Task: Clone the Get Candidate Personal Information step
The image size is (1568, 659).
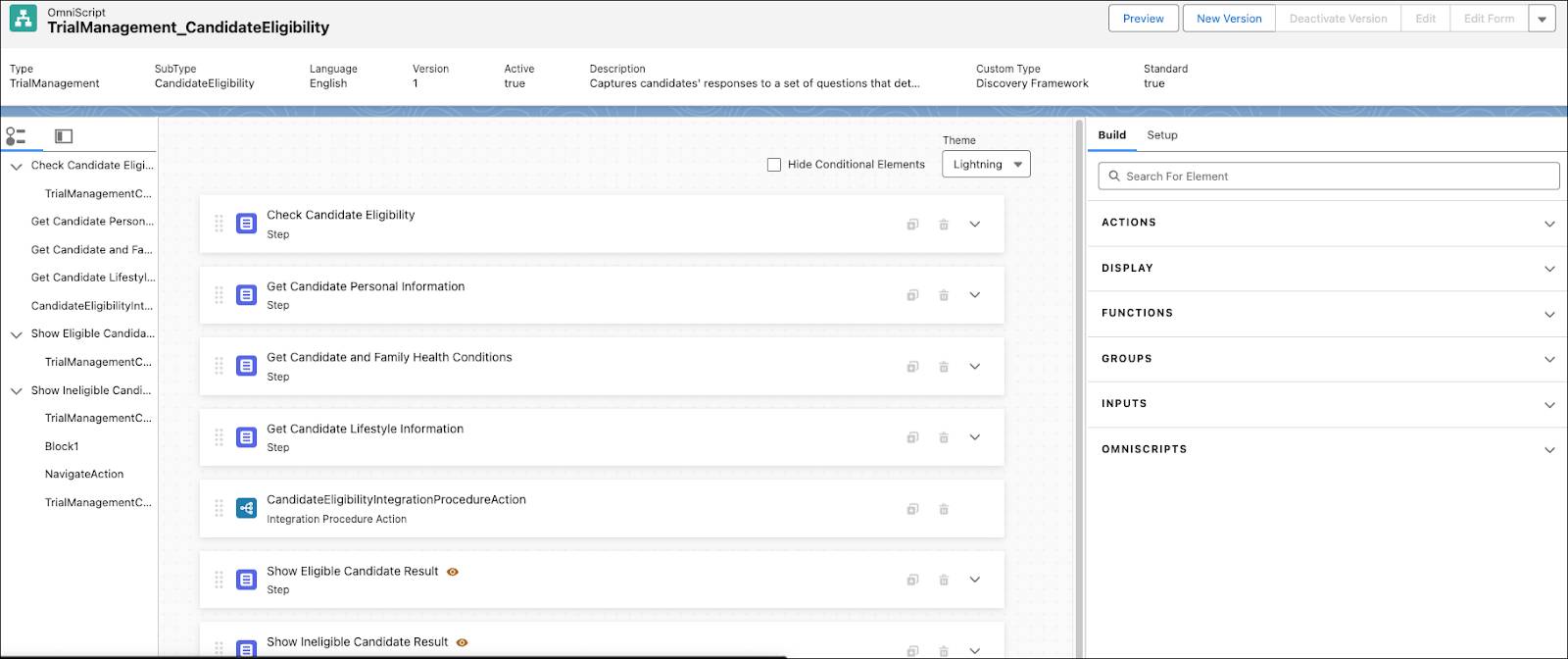Action: (912, 295)
